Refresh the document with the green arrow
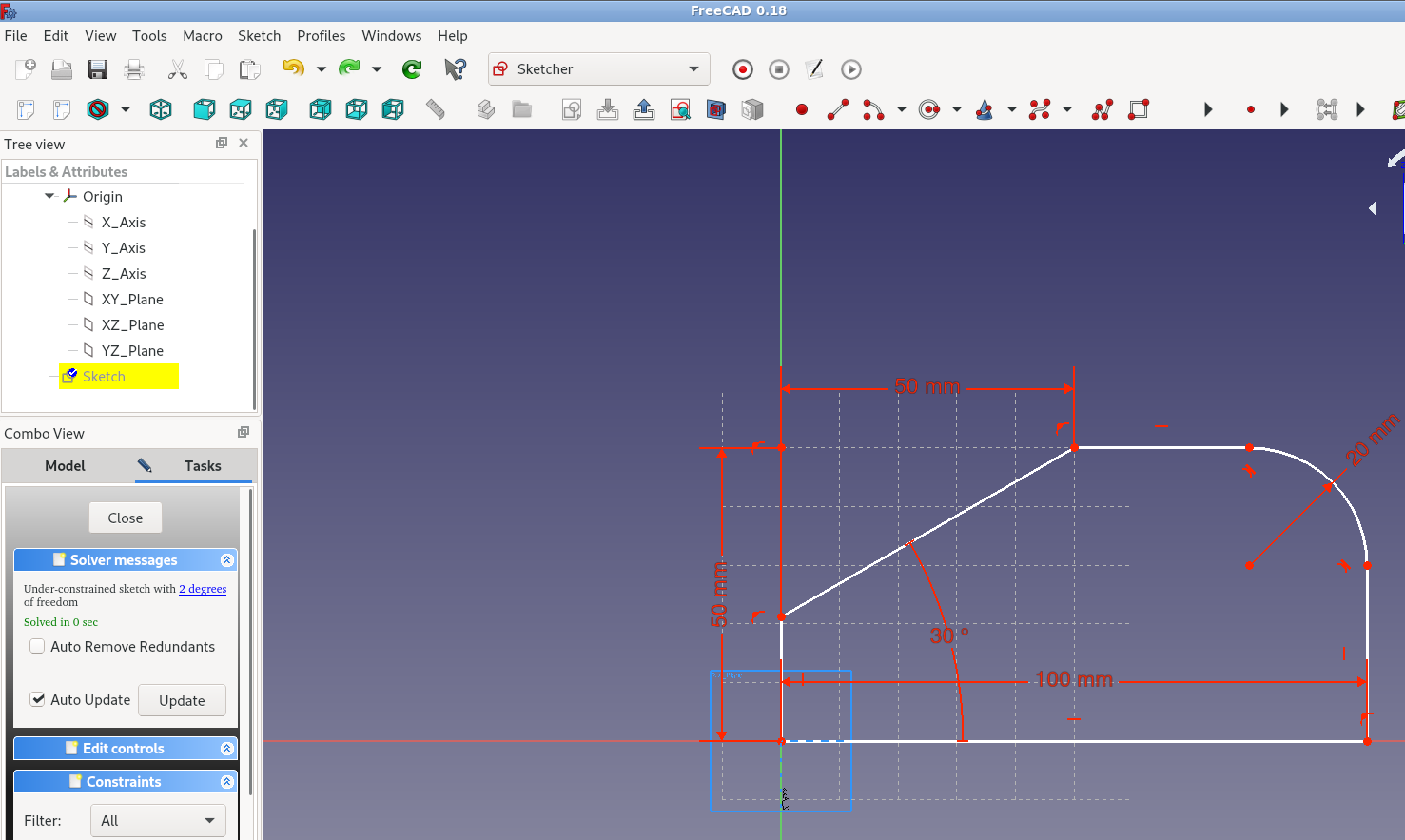The width and height of the screenshot is (1405, 840). pyautogui.click(x=412, y=69)
